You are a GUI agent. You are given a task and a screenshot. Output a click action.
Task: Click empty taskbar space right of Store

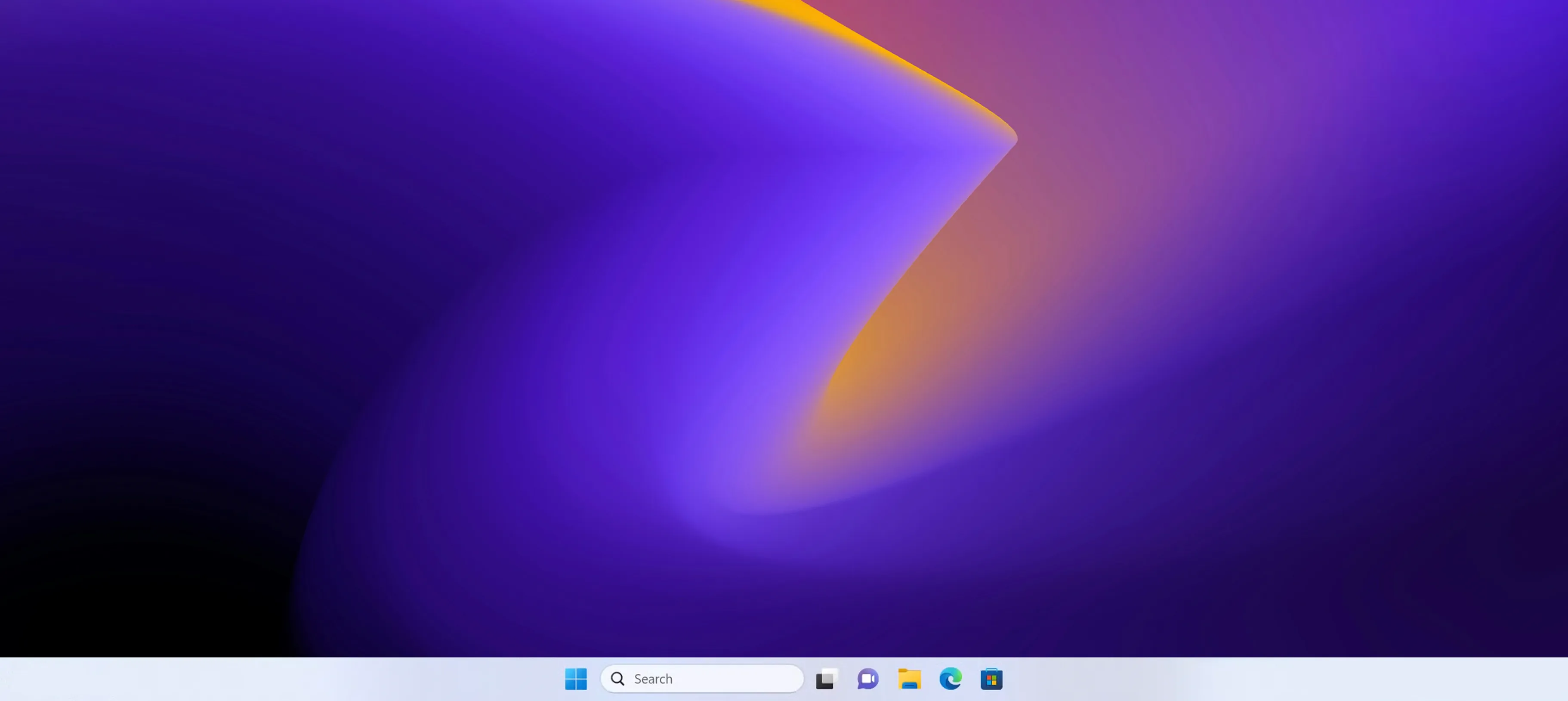tap(1278, 679)
